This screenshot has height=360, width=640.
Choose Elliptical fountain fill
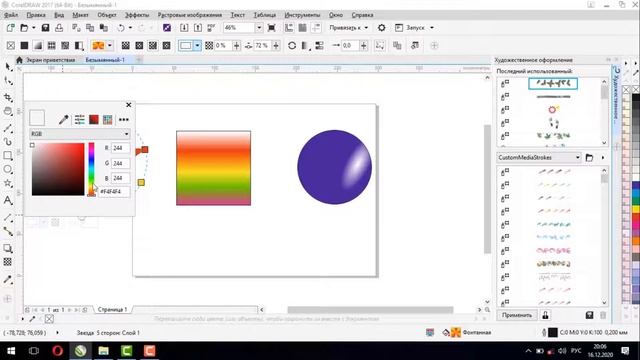(x=139, y=45)
